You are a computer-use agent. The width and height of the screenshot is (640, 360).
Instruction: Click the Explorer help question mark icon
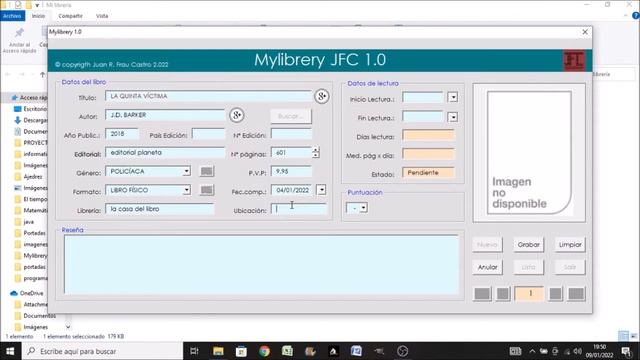pos(636,16)
